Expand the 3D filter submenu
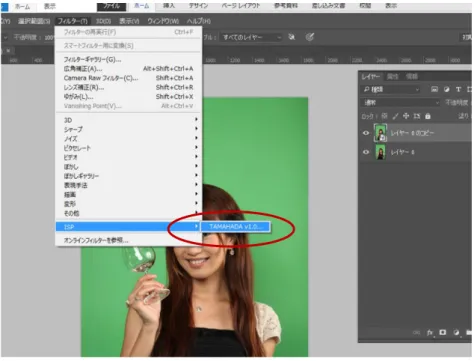 tap(128, 120)
